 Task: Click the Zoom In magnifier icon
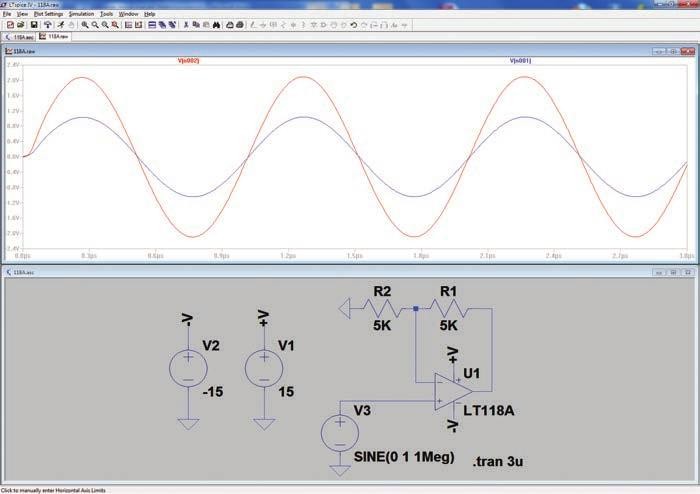pos(85,25)
